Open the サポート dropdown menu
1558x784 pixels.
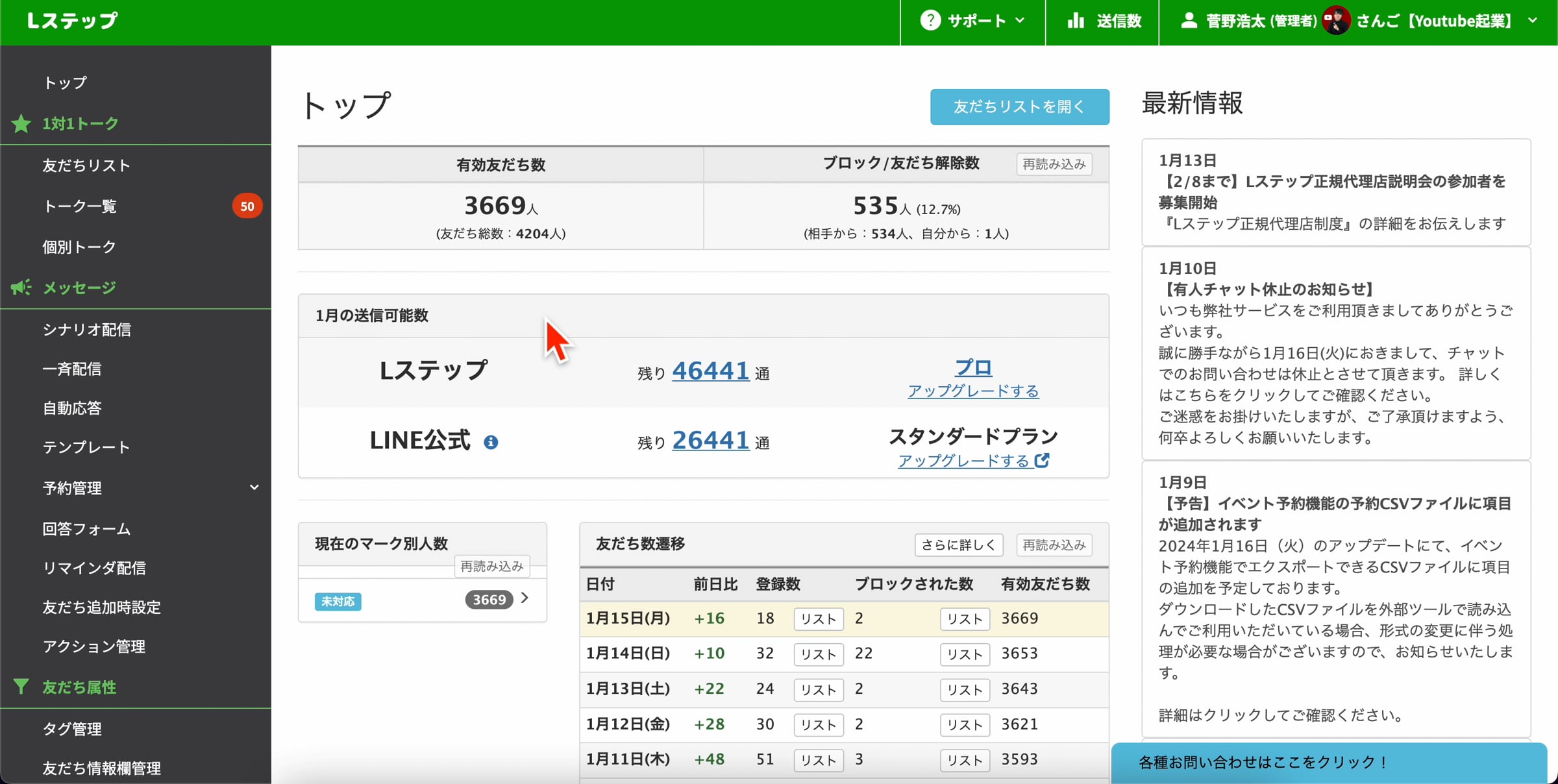coord(972,21)
